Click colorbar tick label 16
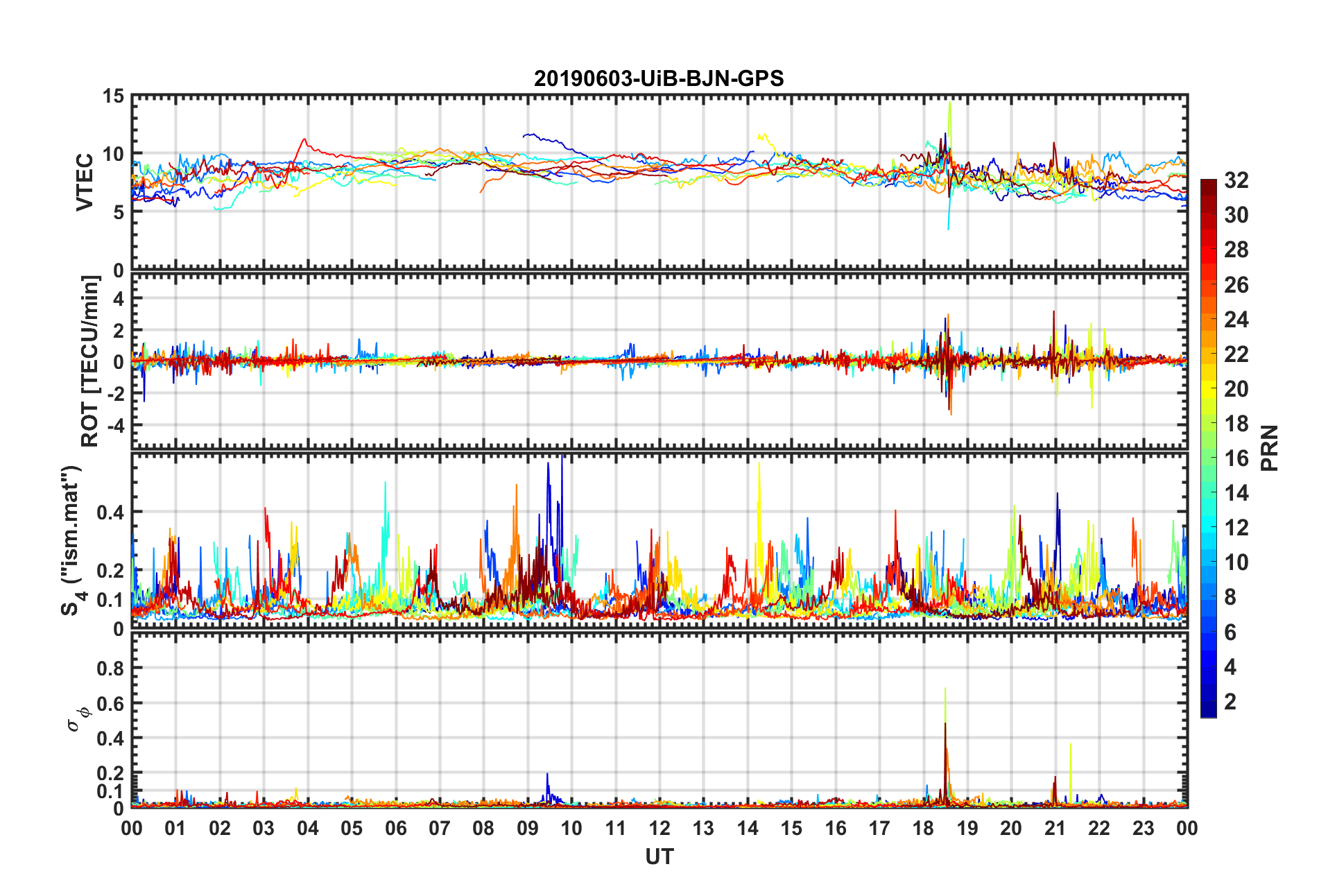 [1236, 458]
